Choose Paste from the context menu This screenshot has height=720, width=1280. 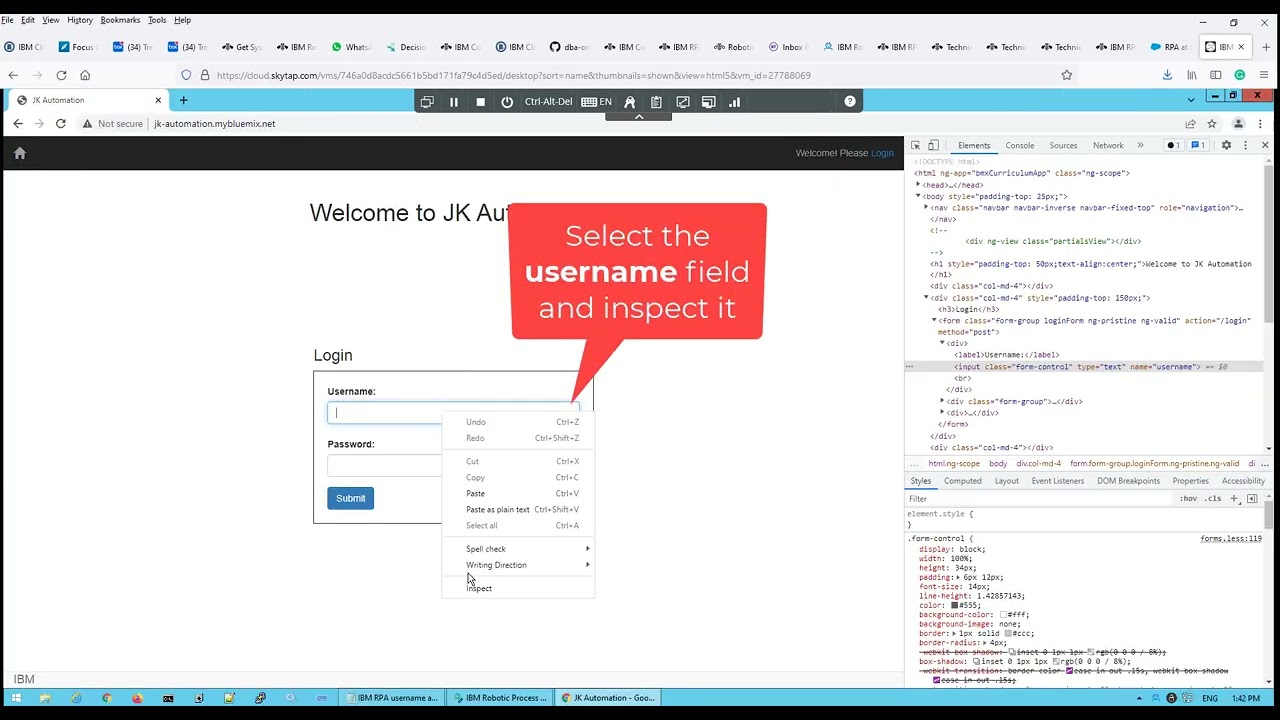518,493
